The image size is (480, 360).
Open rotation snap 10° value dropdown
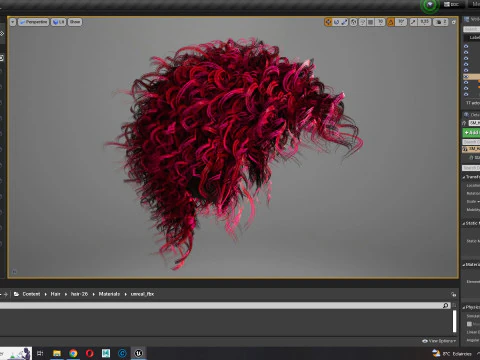click(x=401, y=22)
